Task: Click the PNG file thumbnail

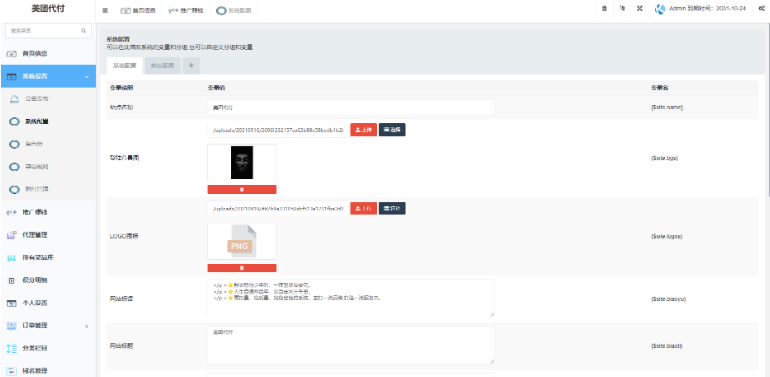Action: tap(242, 241)
